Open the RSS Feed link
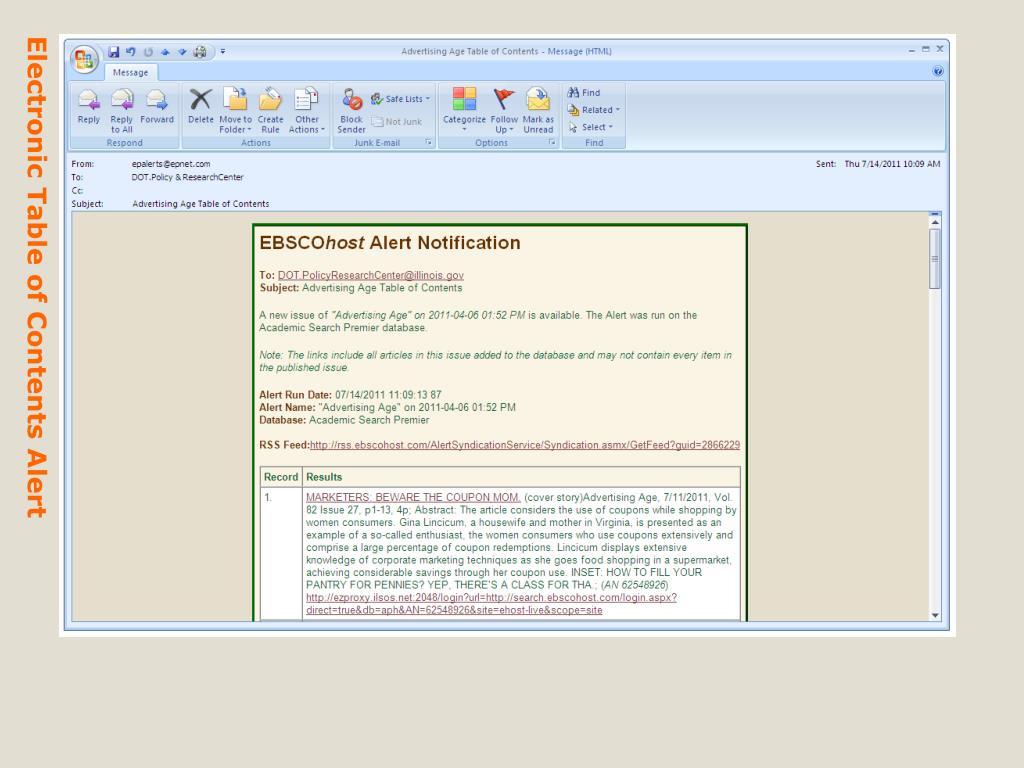The width and height of the screenshot is (1024, 768). (x=525, y=445)
